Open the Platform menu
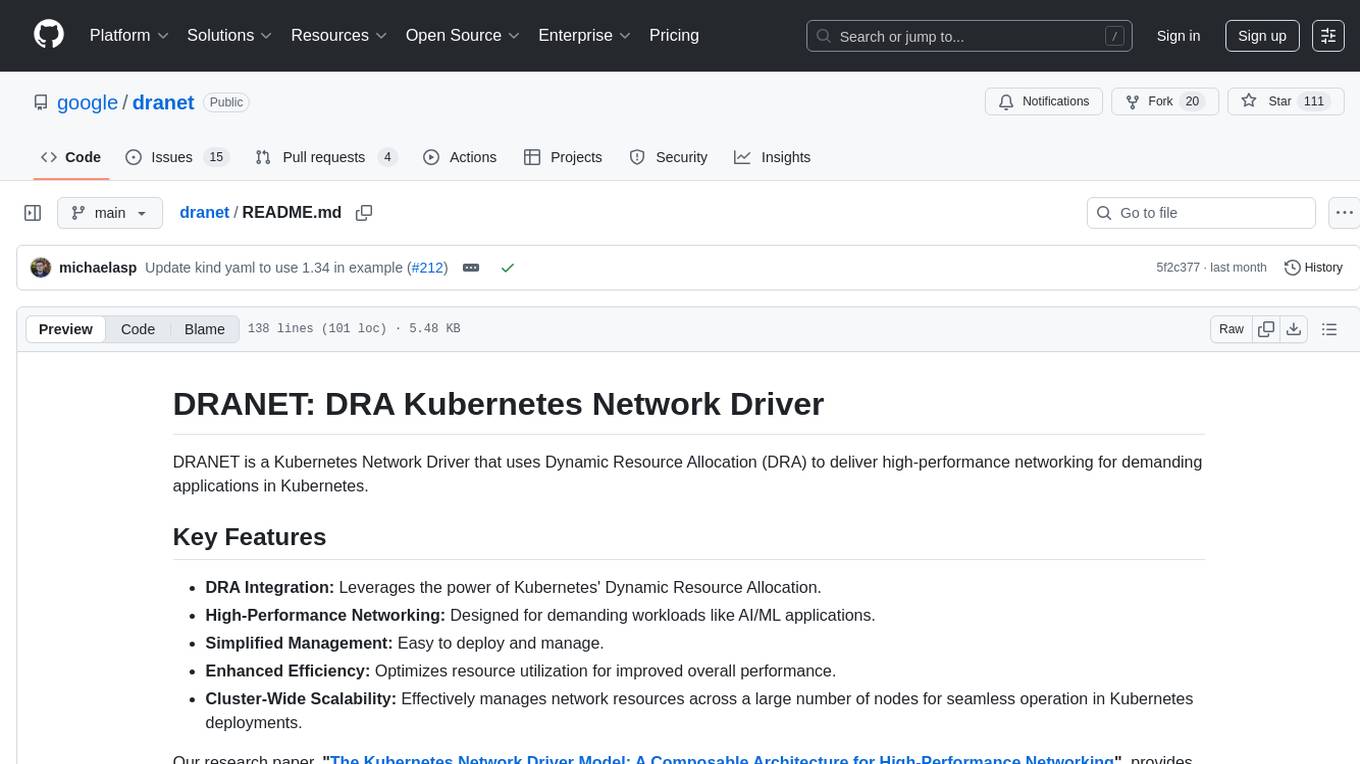This screenshot has height=764, width=1360. pos(129,35)
